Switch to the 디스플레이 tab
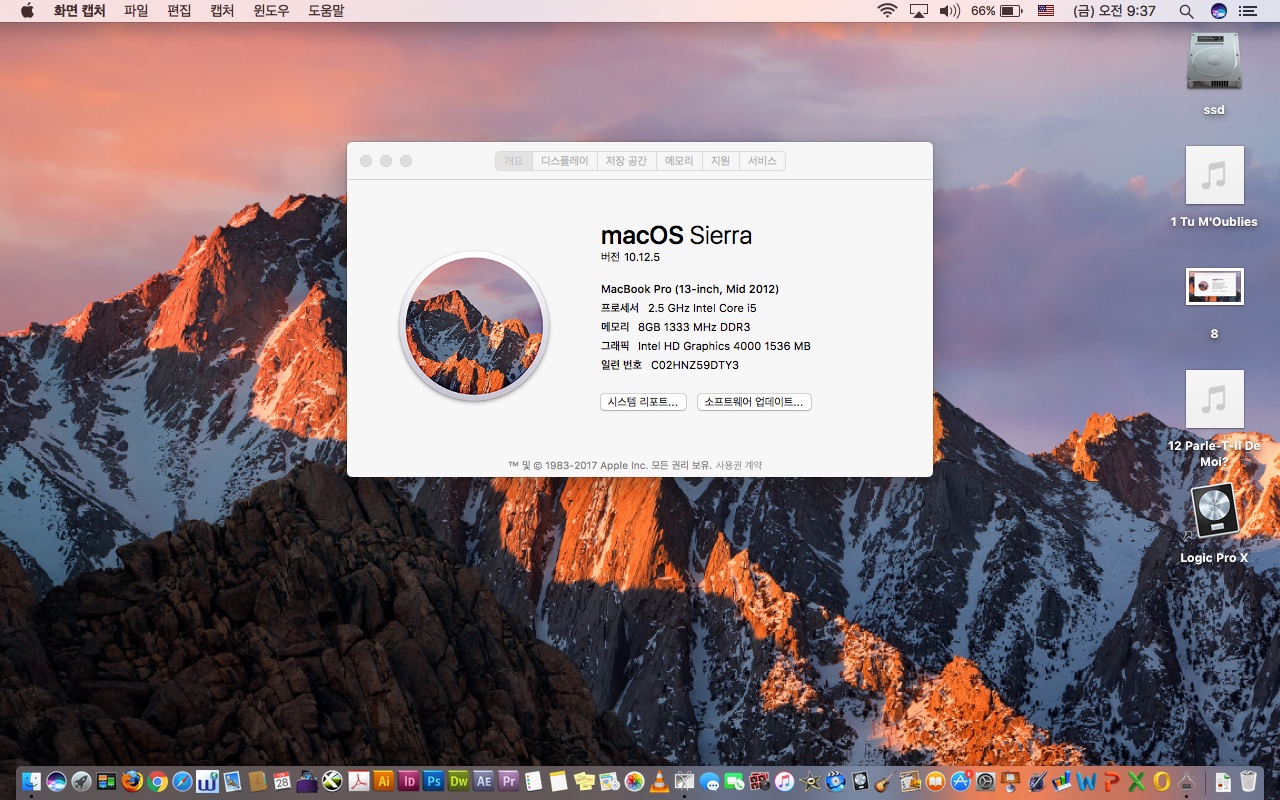1280x800 pixels. (565, 161)
